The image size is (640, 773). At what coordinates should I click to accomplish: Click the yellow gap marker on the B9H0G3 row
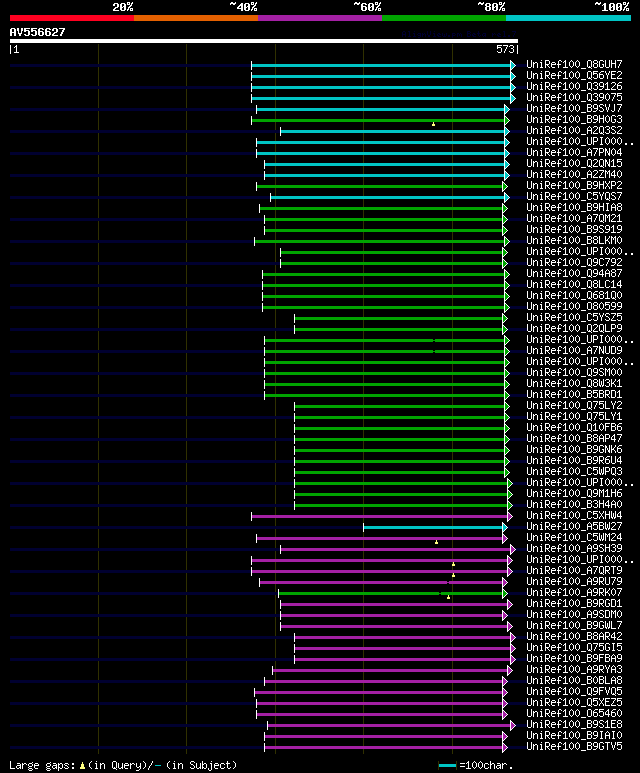(x=433, y=124)
